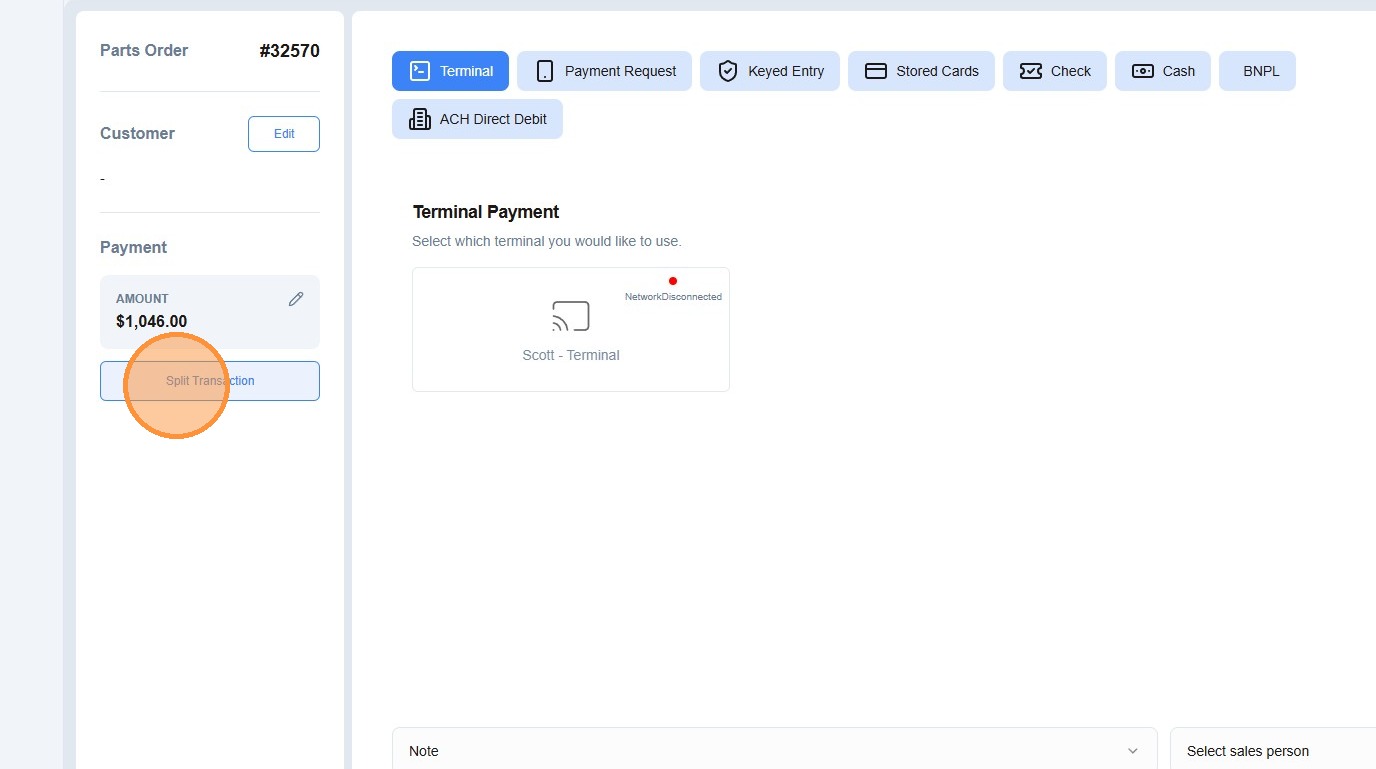
Task: Open the Stored Cards tab
Action: (x=921, y=71)
